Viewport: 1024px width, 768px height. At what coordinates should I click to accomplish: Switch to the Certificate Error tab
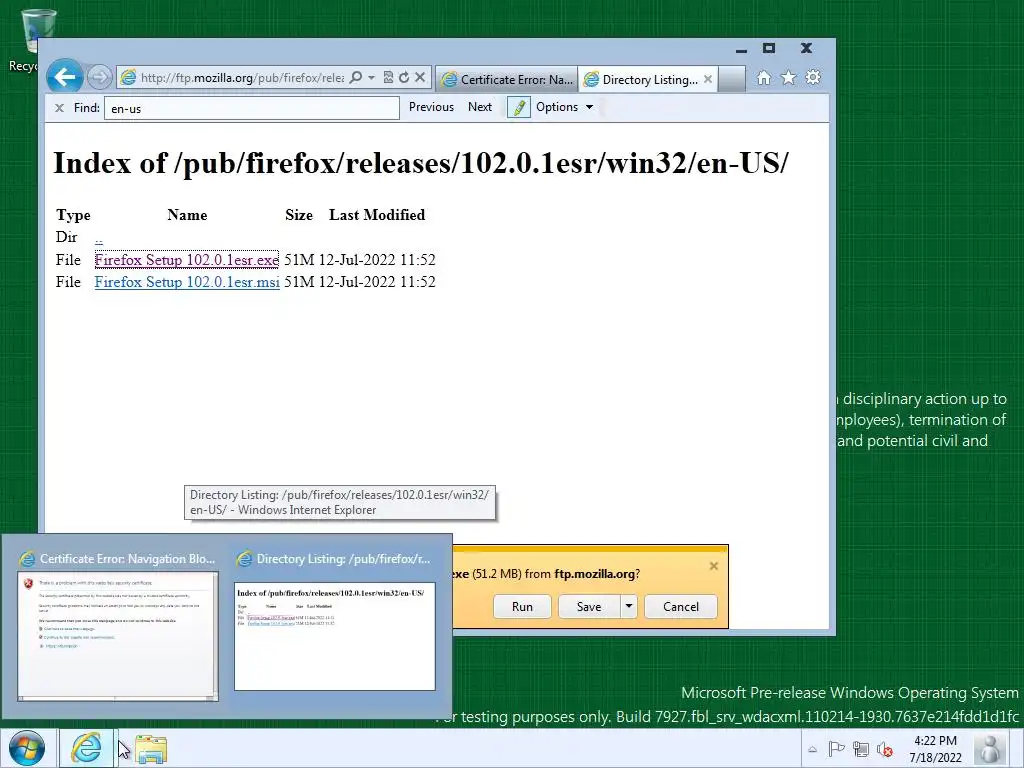point(507,80)
